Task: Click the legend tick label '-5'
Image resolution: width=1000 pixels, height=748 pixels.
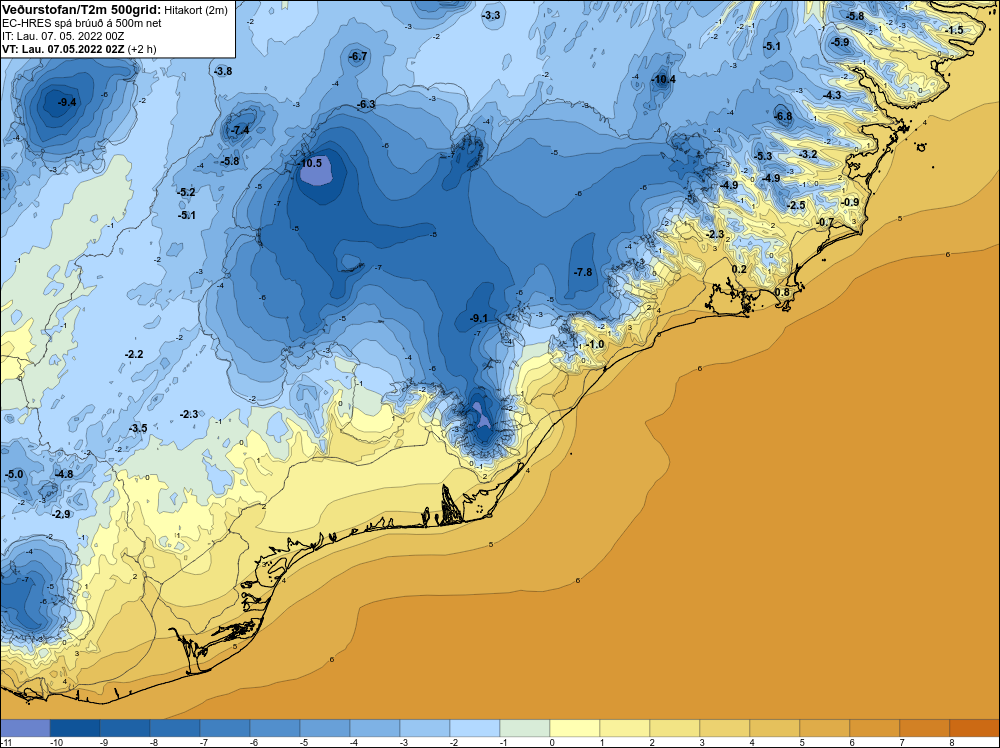Action: (302, 742)
